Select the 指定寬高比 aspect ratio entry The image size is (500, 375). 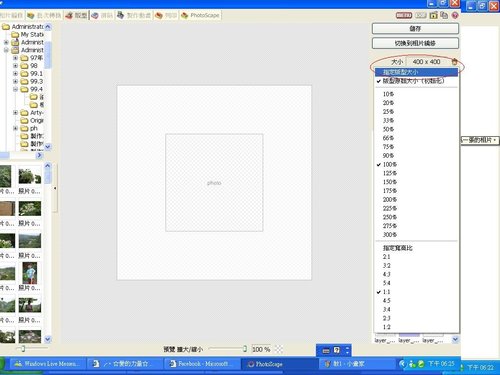(x=416, y=248)
